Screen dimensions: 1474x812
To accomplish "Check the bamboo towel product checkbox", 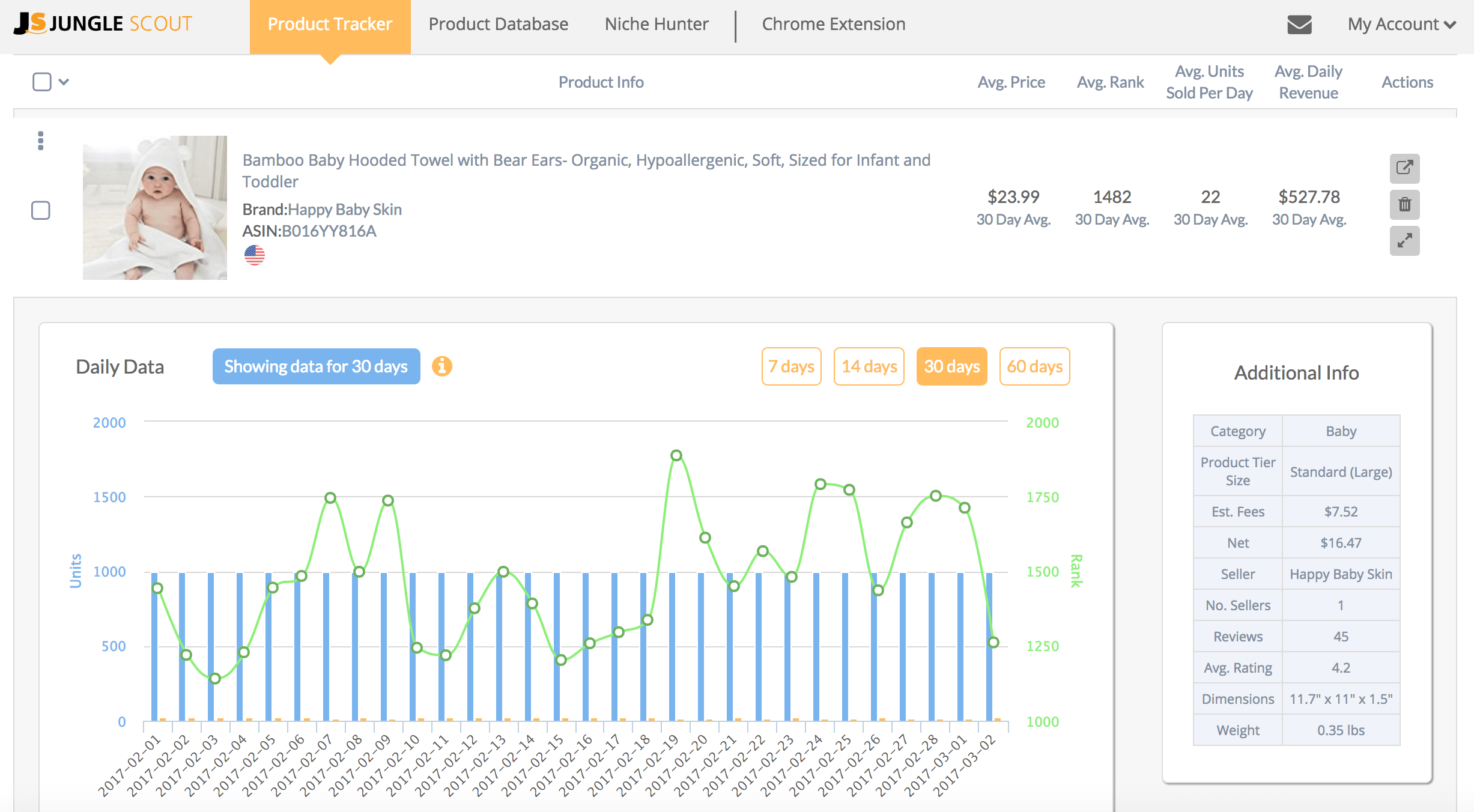I will tap(41, 210).
